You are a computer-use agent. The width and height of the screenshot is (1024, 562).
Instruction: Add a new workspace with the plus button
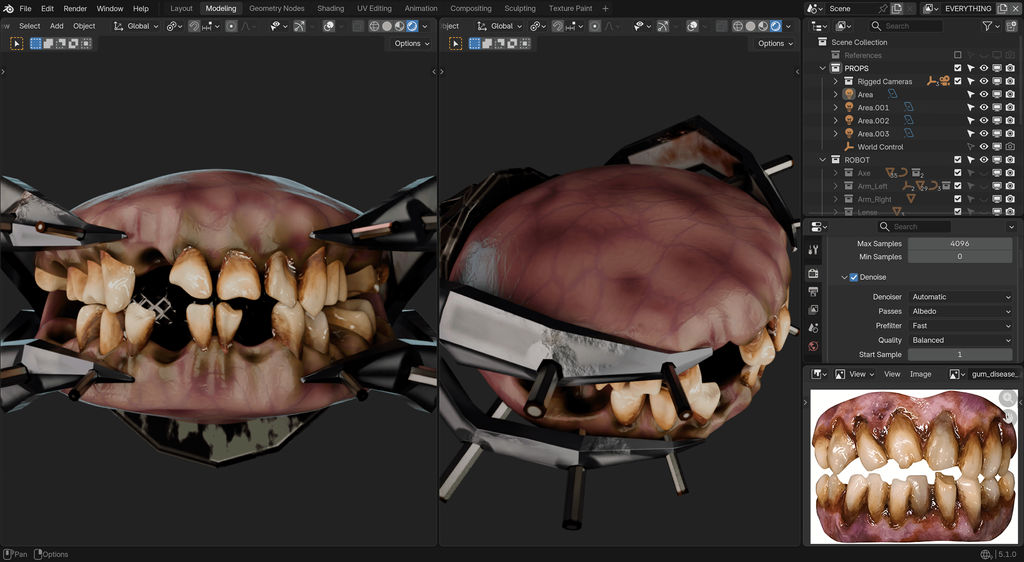pyautogui.click(x=605, y=8)
